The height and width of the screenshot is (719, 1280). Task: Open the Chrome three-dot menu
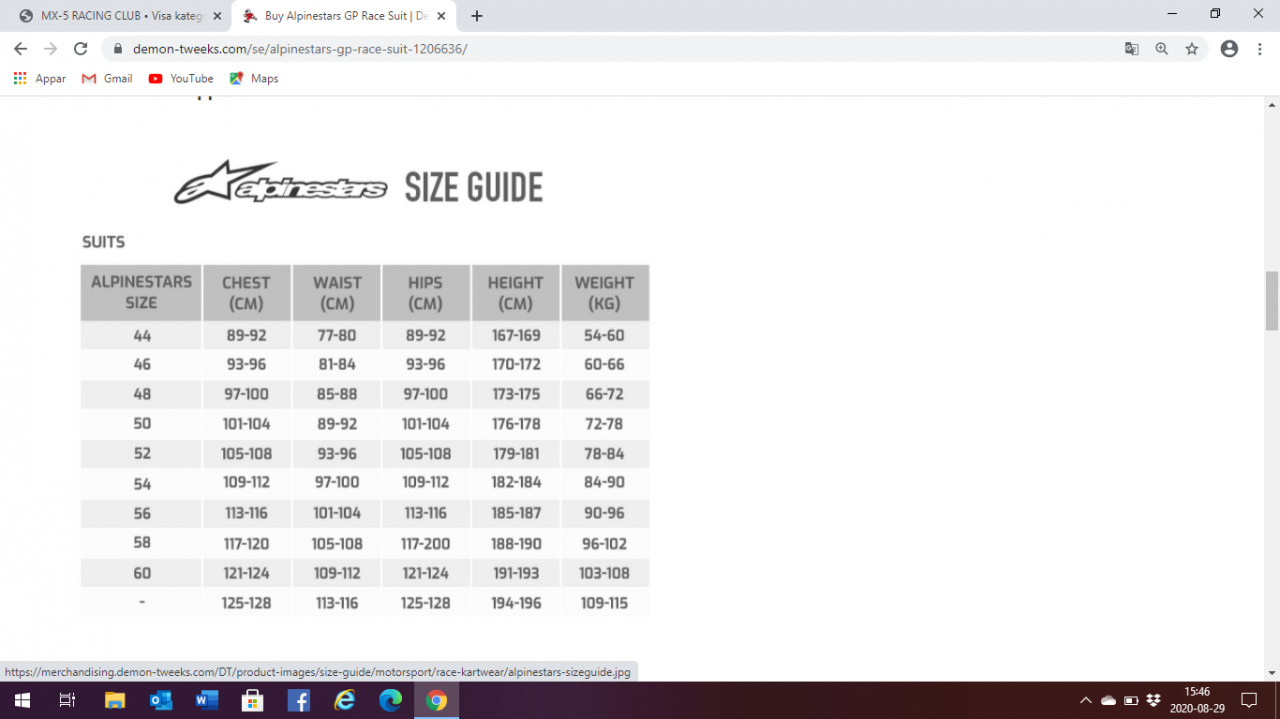click(x=1260, y=48)
